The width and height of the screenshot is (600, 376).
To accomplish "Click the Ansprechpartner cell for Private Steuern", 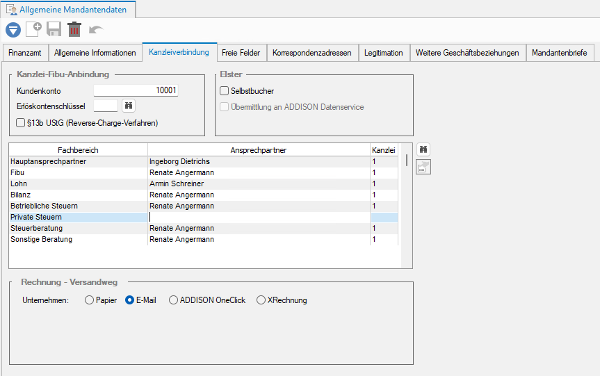I will pyautogui.click(x=259, y=217).
